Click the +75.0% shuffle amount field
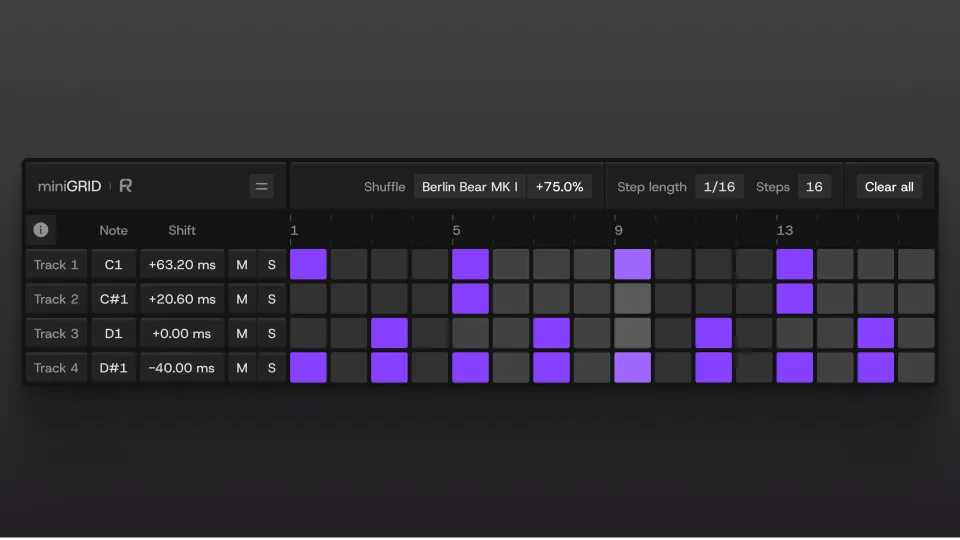Image resolution: width=960 pixels, height=540 pixels. (559, 187)
